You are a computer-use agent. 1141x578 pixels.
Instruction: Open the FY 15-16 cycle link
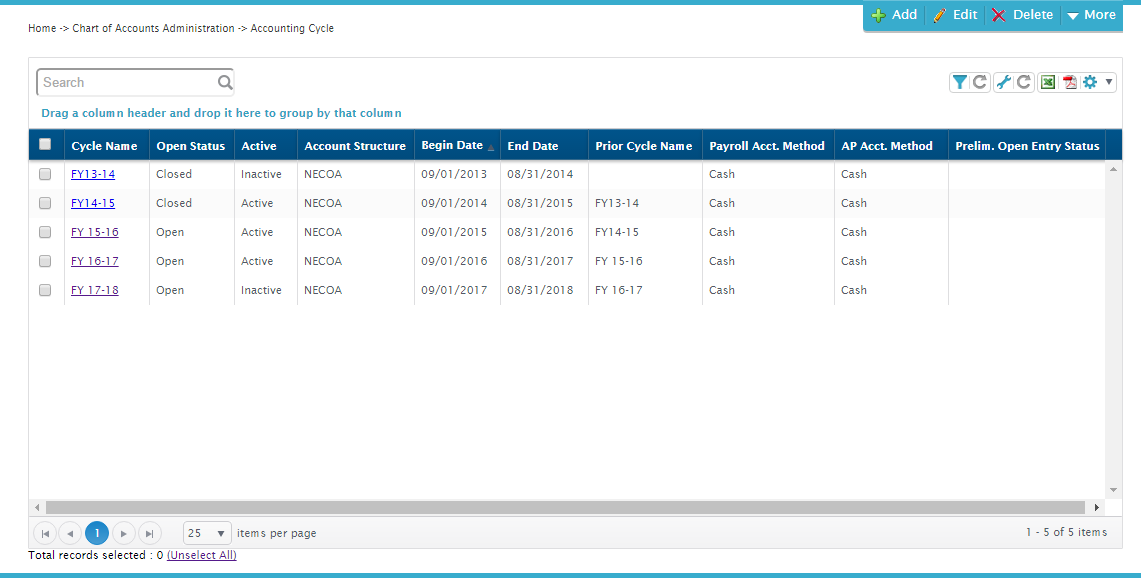(95, 232)
